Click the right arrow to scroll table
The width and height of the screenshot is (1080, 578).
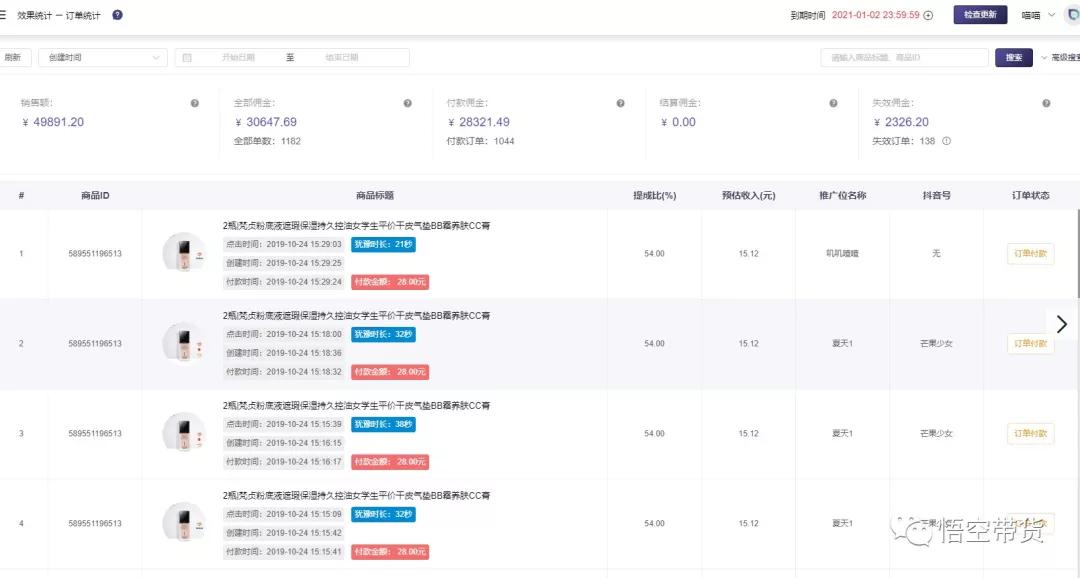coord(1062,324)
